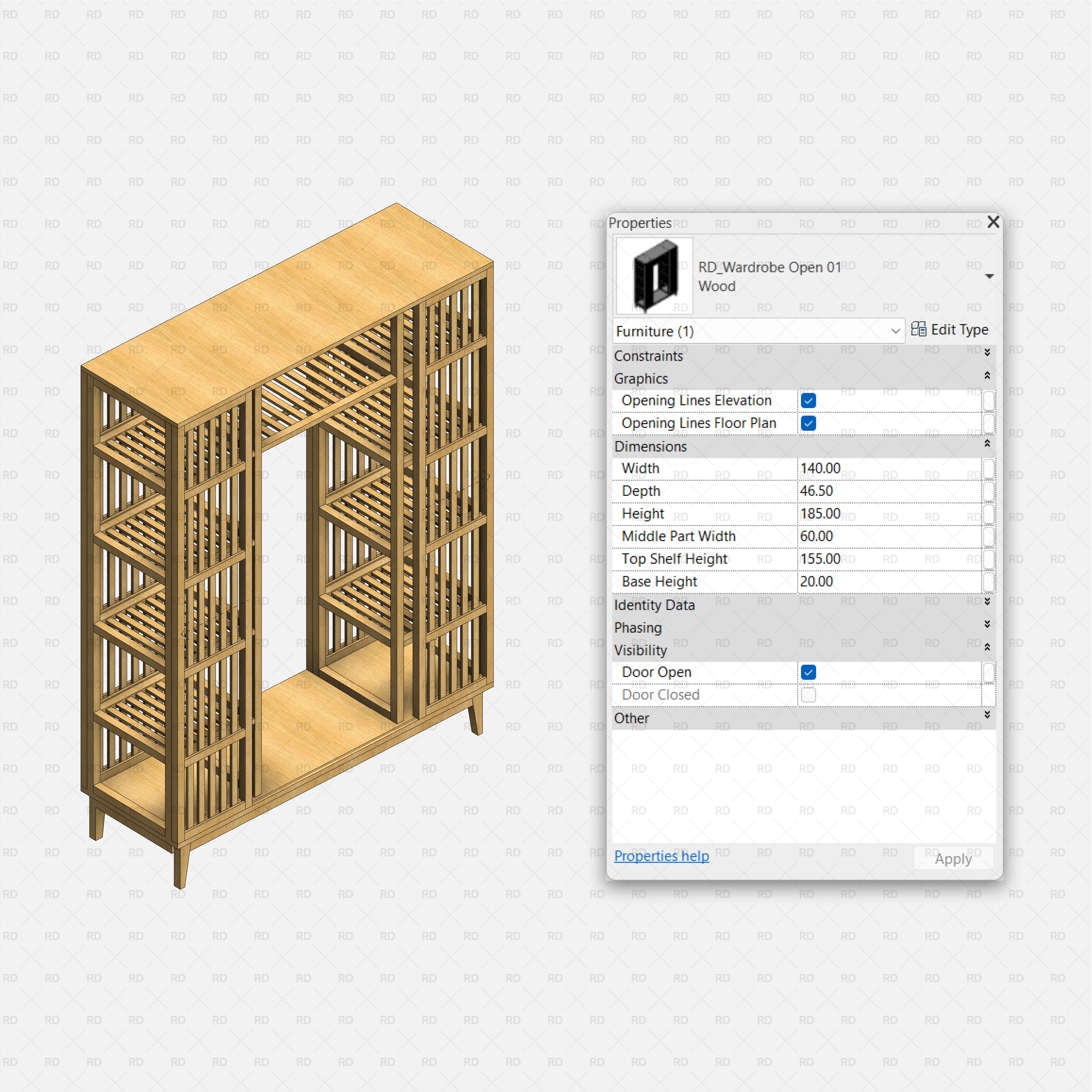Expand the Phasing section

pos(988,624)
